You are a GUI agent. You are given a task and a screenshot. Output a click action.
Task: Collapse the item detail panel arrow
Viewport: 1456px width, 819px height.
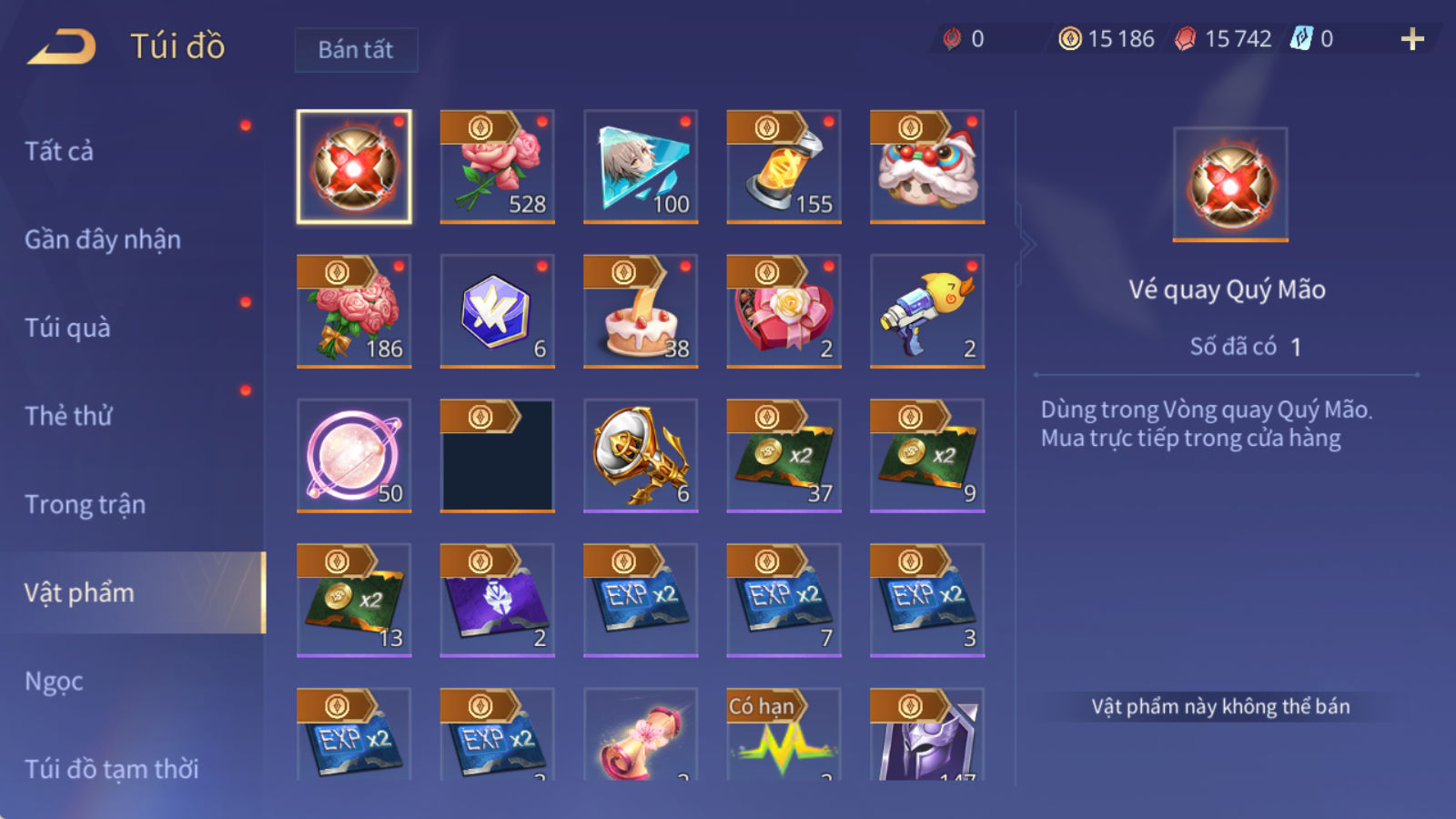click(1027, 244)
